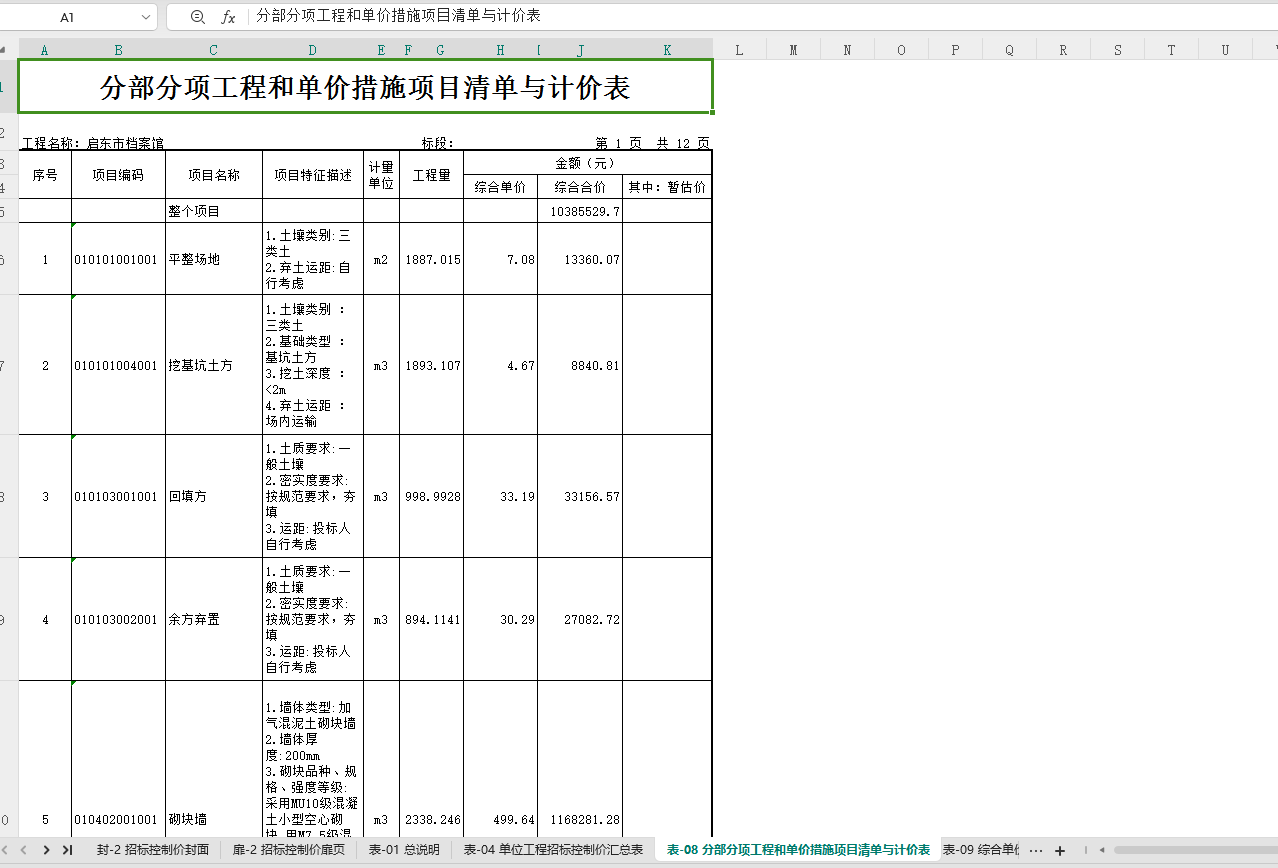Viewport: 1278px width, 868px height.
Task: Select column D header
Action: coord(313,50)
